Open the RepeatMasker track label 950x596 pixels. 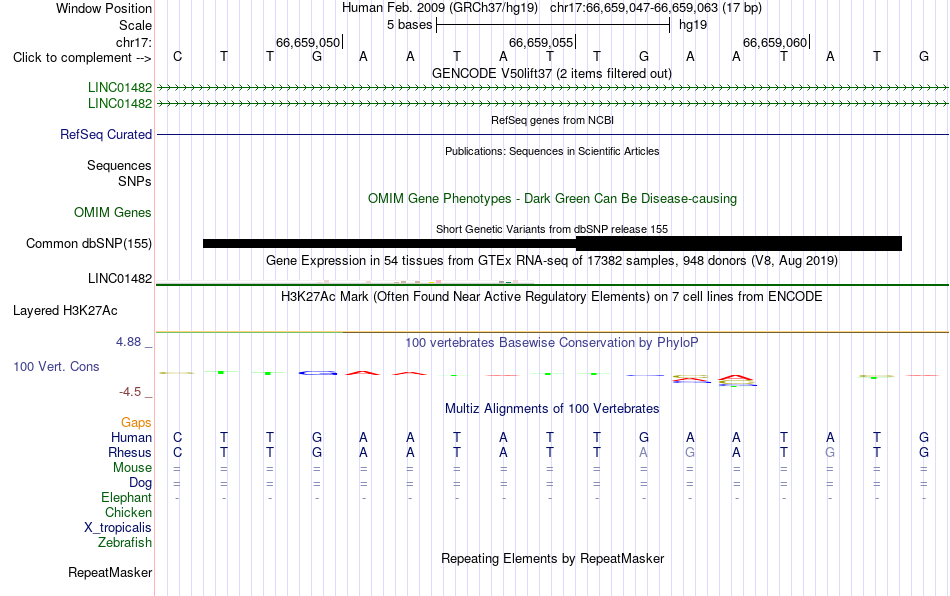coord(110,572)
